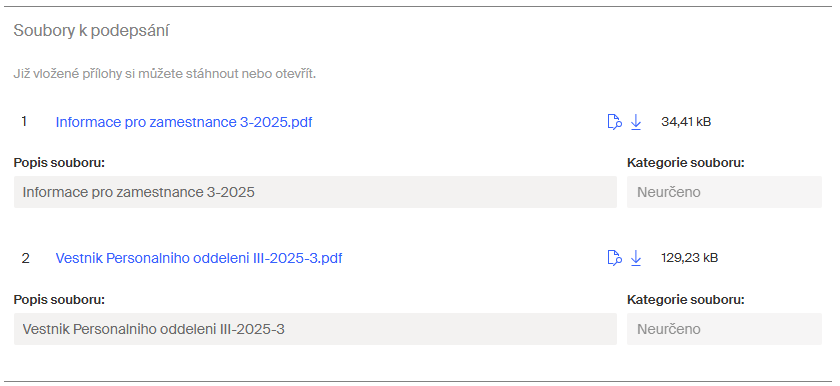Click the Kategorie souboru label for the second file

click(x=686, y=300)
